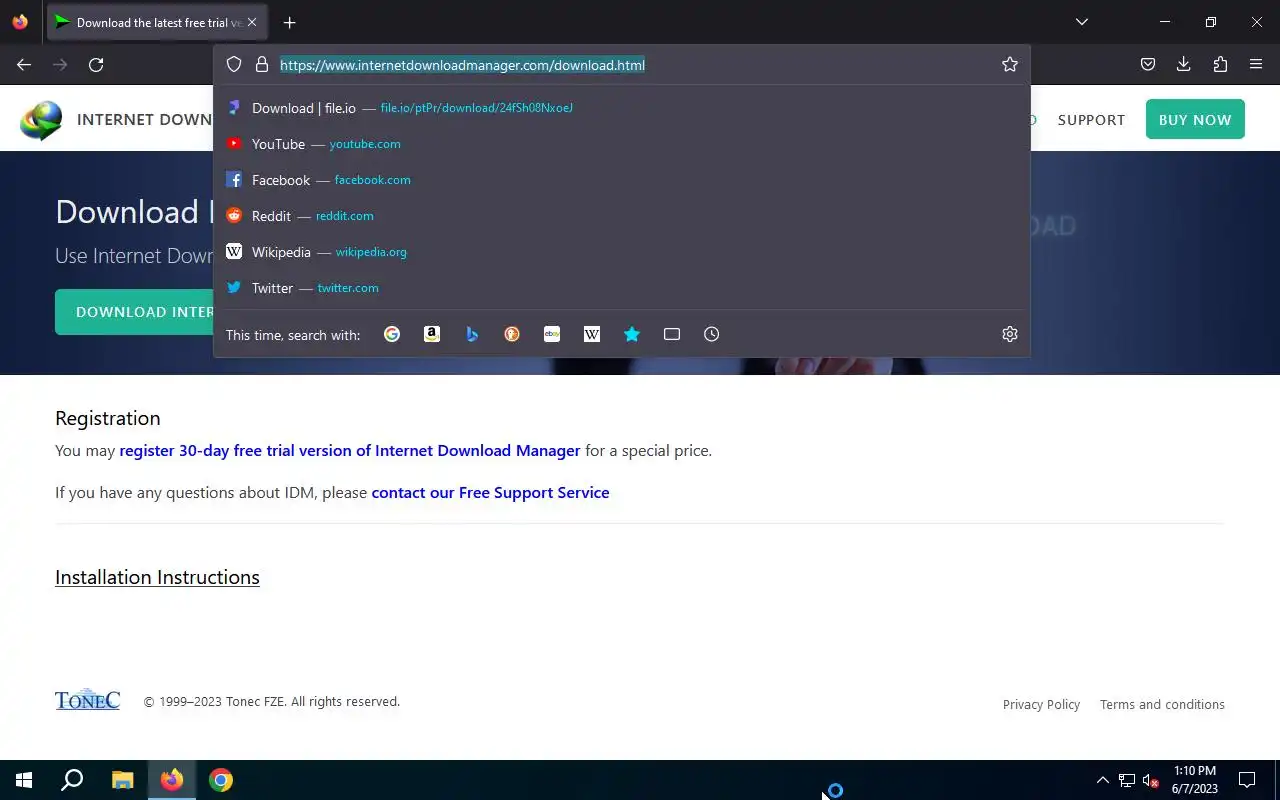
Task: Open the Extensions puzzle icon
Action: (1220, 65)
